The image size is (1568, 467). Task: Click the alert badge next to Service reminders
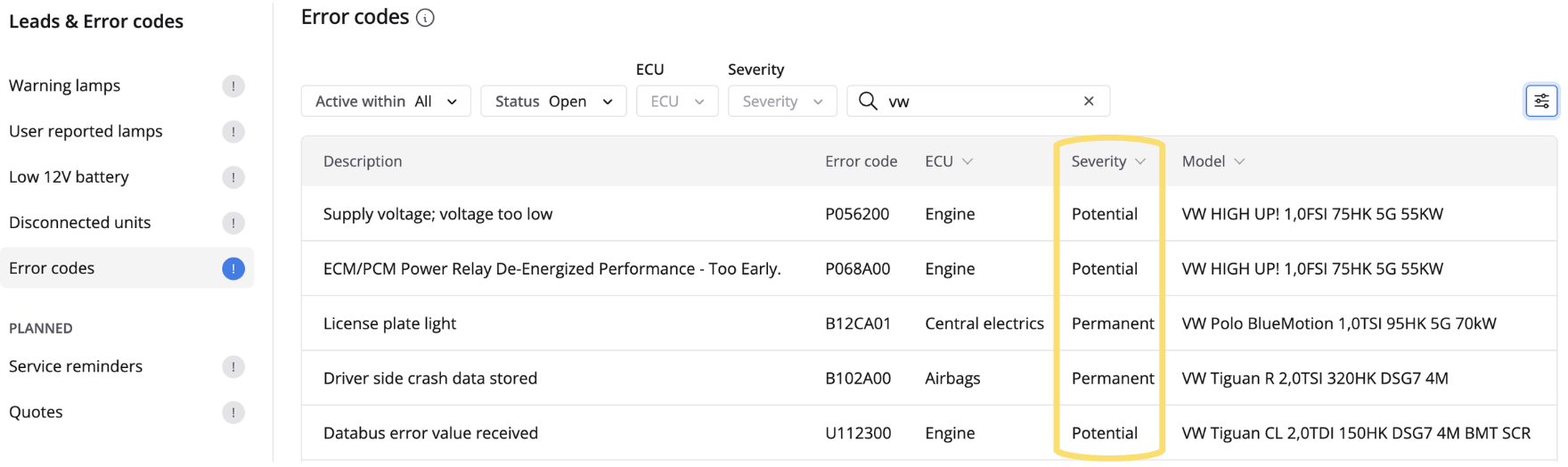tap(233, 367)
